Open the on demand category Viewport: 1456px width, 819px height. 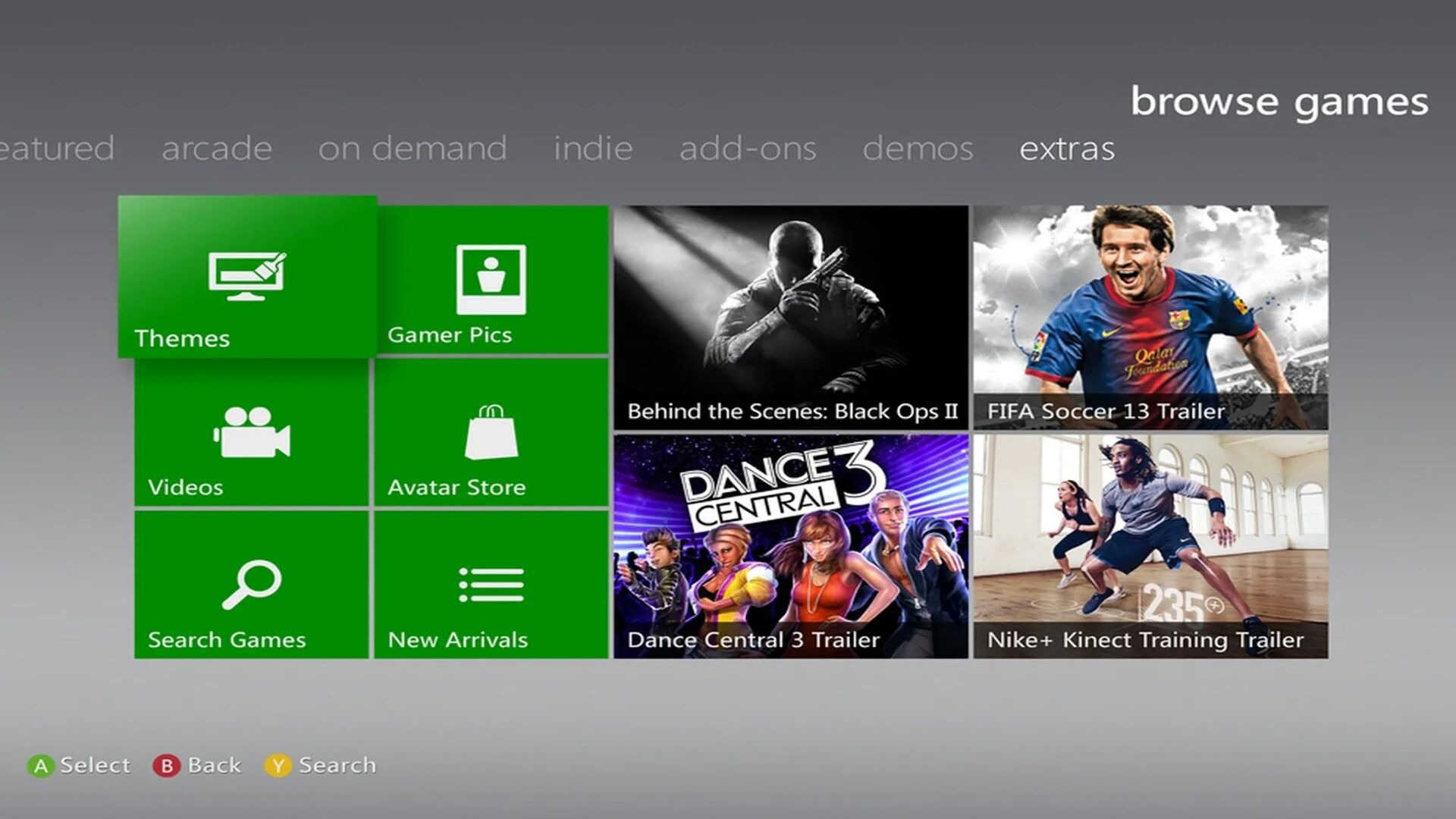(x=412, y=149)
